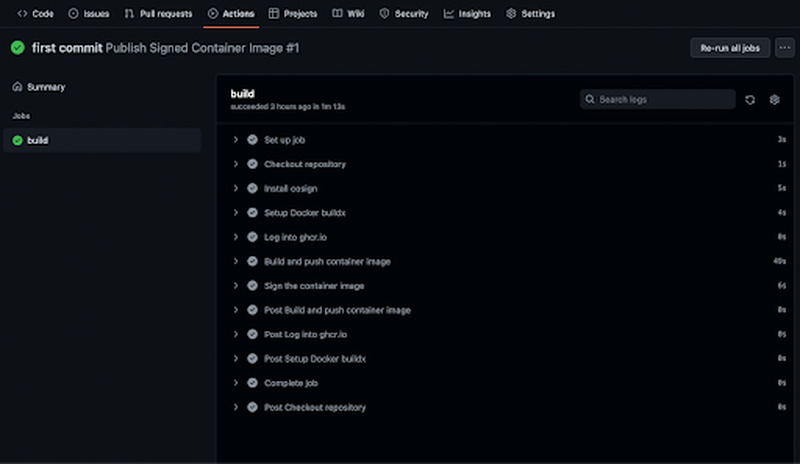This screenshot has height=464, width=800.
Task: Expand the Complete job step
Action: [x=236, y=383]
